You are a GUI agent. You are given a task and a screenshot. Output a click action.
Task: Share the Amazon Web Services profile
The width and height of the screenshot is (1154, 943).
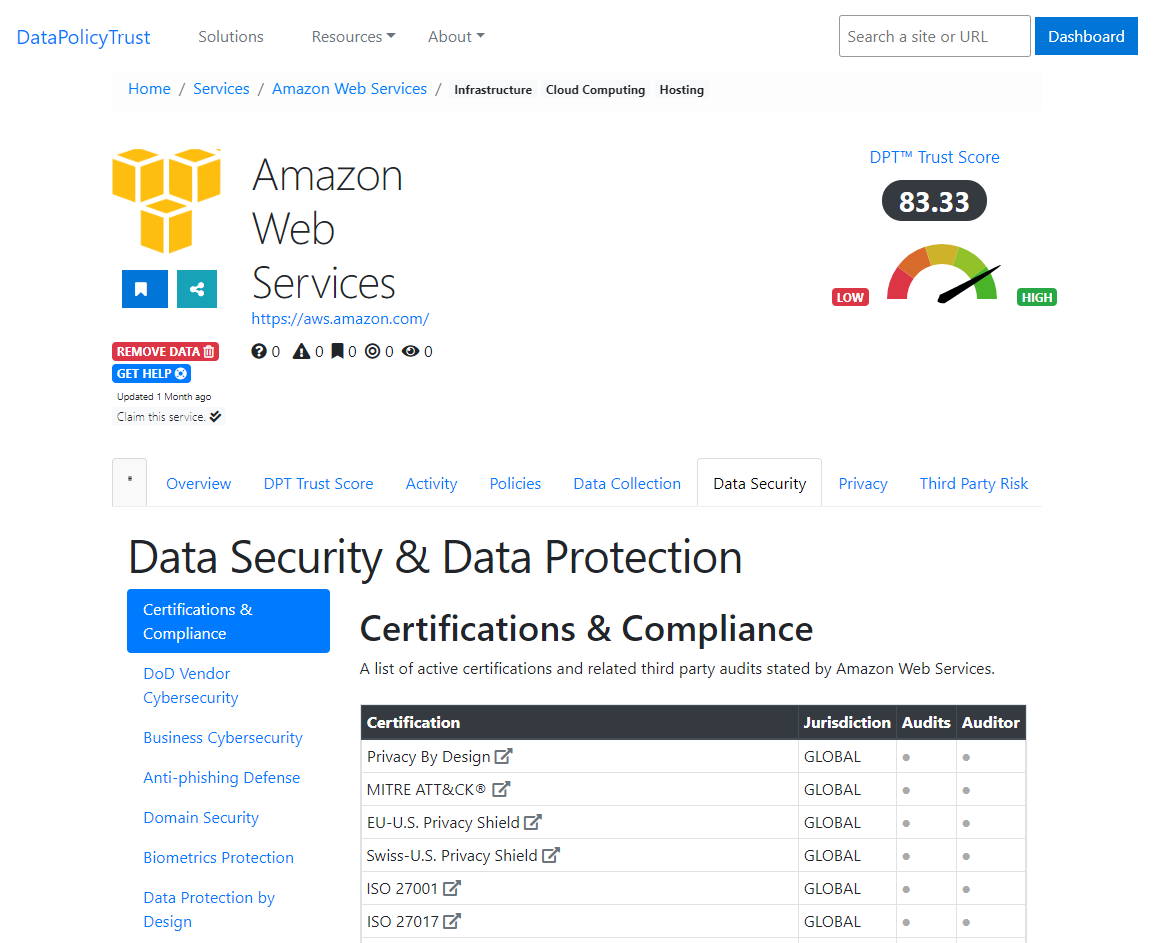[196, 288]
